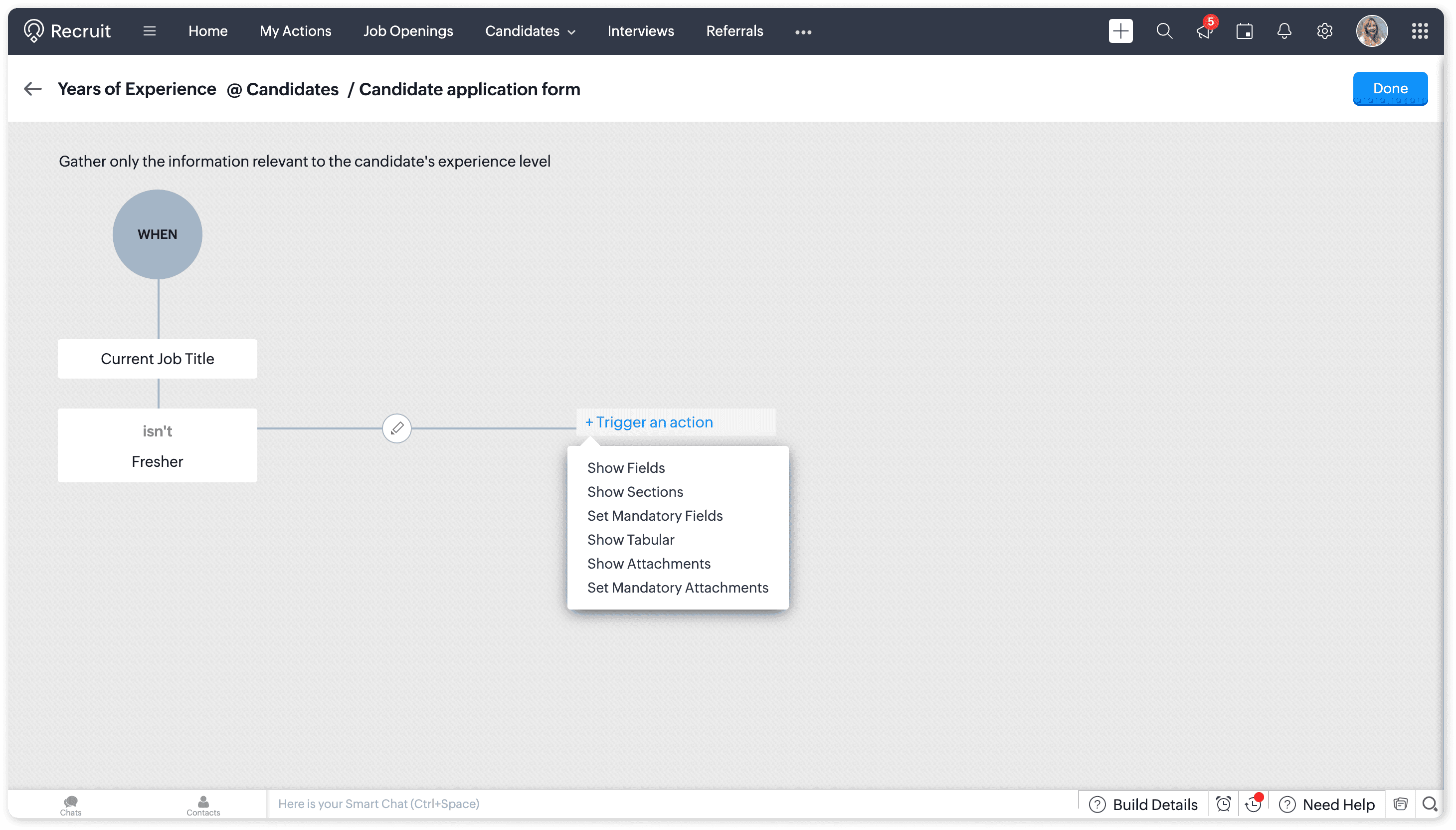
Task: Open the search magnifier icon
Action: pyautogui.click(x=1164, y=31)
